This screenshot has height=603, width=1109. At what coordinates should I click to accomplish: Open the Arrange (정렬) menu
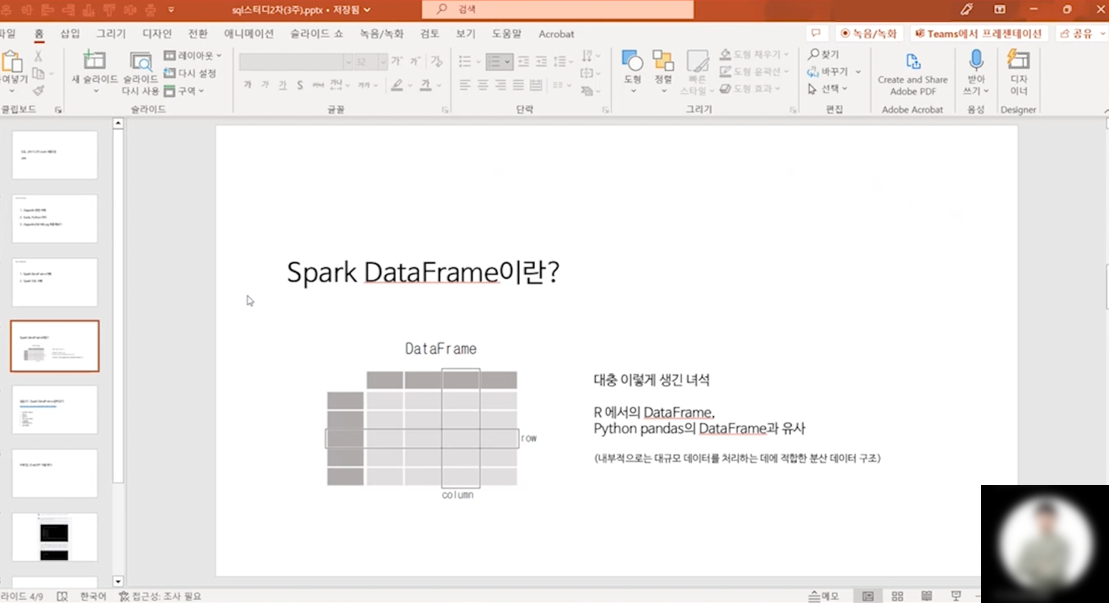(x=663, y=72)
